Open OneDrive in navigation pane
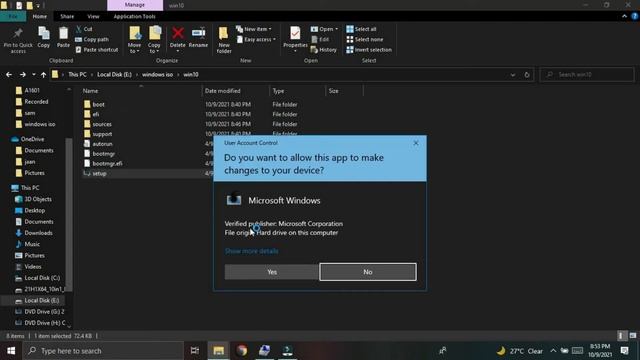This screenshot has height=360, width=640. [32, 139]
